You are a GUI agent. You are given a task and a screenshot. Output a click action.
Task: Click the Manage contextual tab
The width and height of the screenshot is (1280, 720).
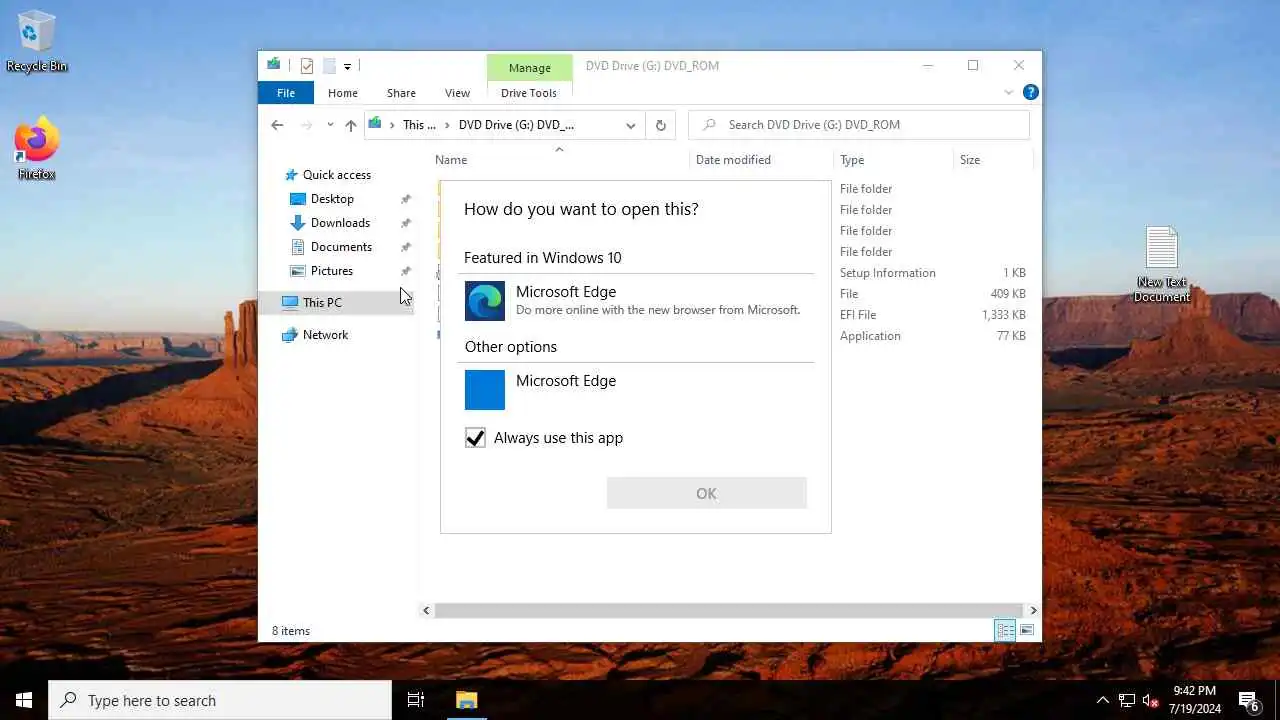click(x=529, y=67)
